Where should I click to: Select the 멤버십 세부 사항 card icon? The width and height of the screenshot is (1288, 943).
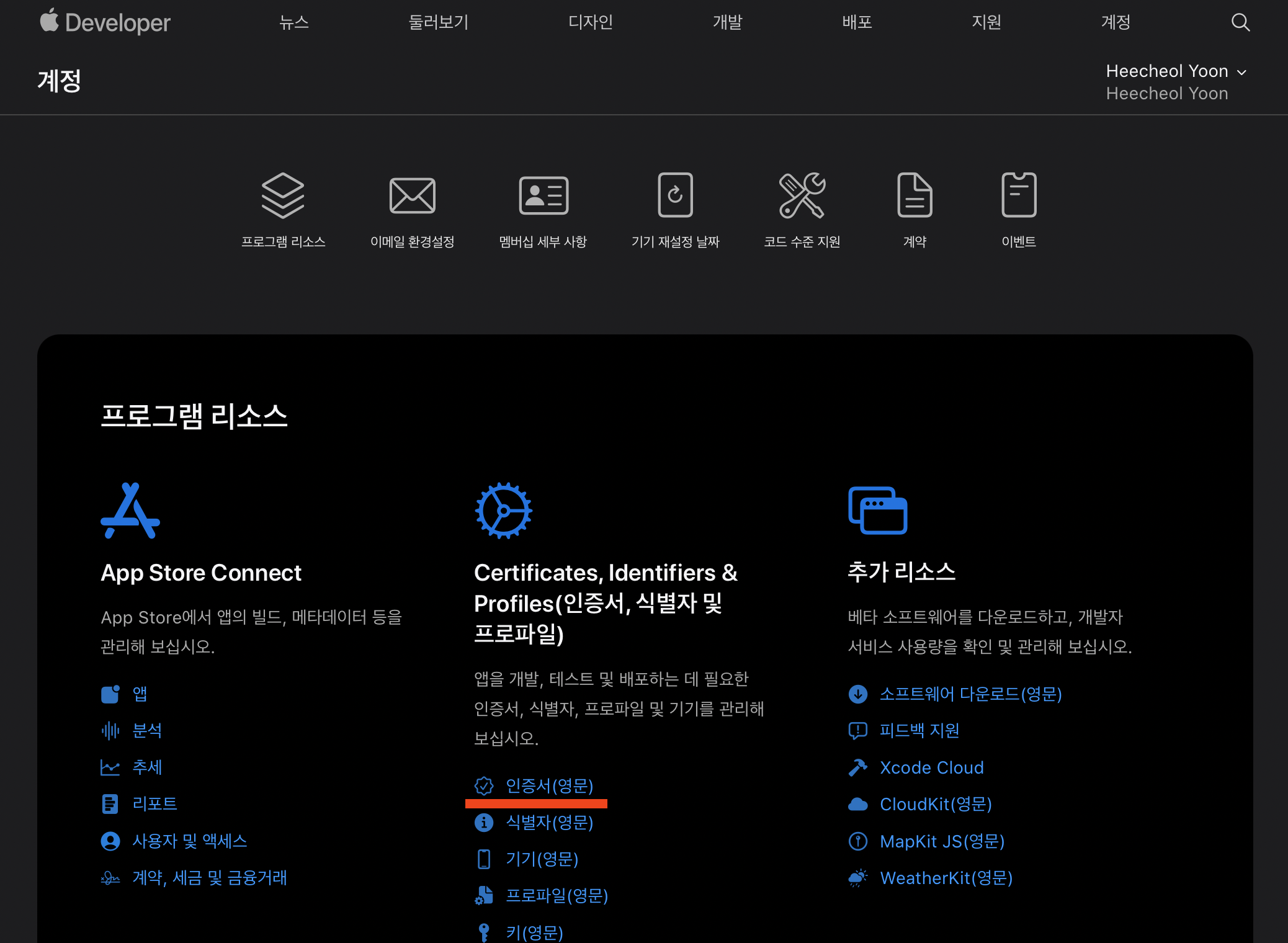543,195
